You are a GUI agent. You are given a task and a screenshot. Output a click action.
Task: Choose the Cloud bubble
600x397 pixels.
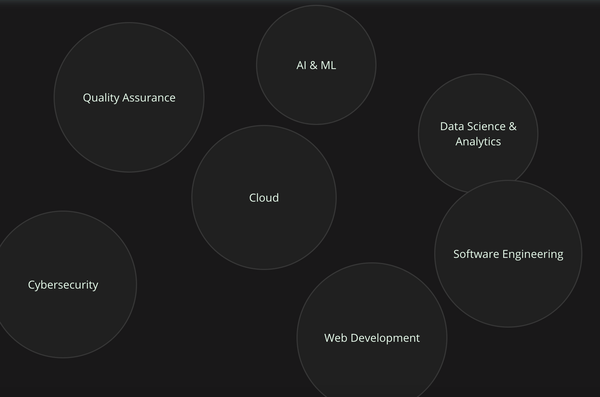click(x=264, y=198)
